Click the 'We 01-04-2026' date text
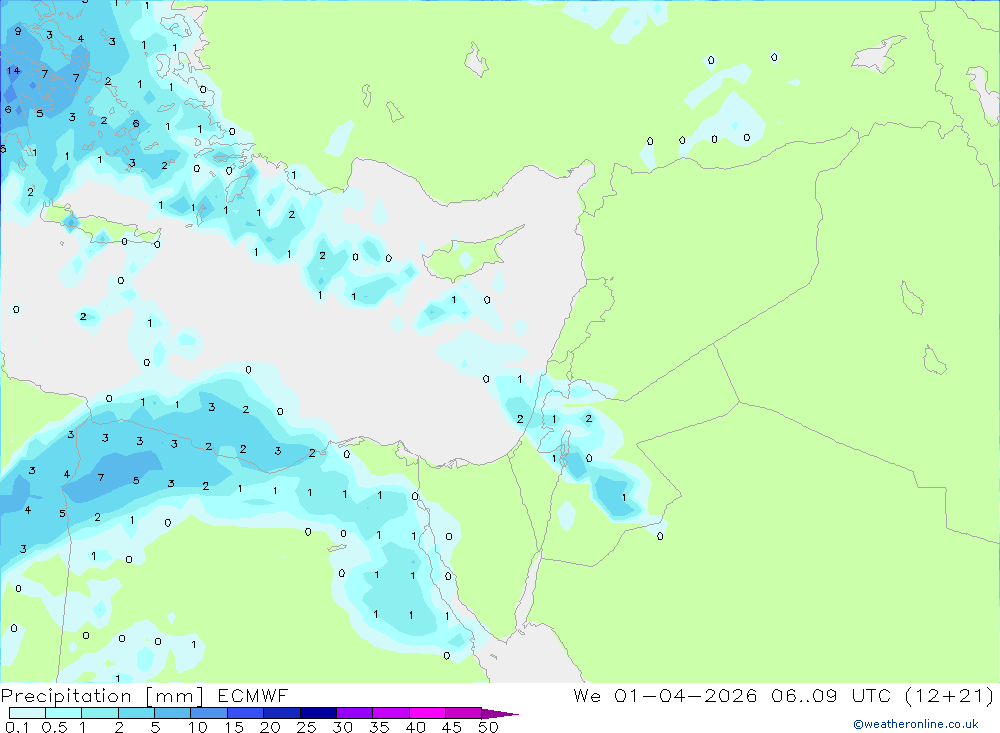Viewport: 1000px width, 733px height. point(665,696)
